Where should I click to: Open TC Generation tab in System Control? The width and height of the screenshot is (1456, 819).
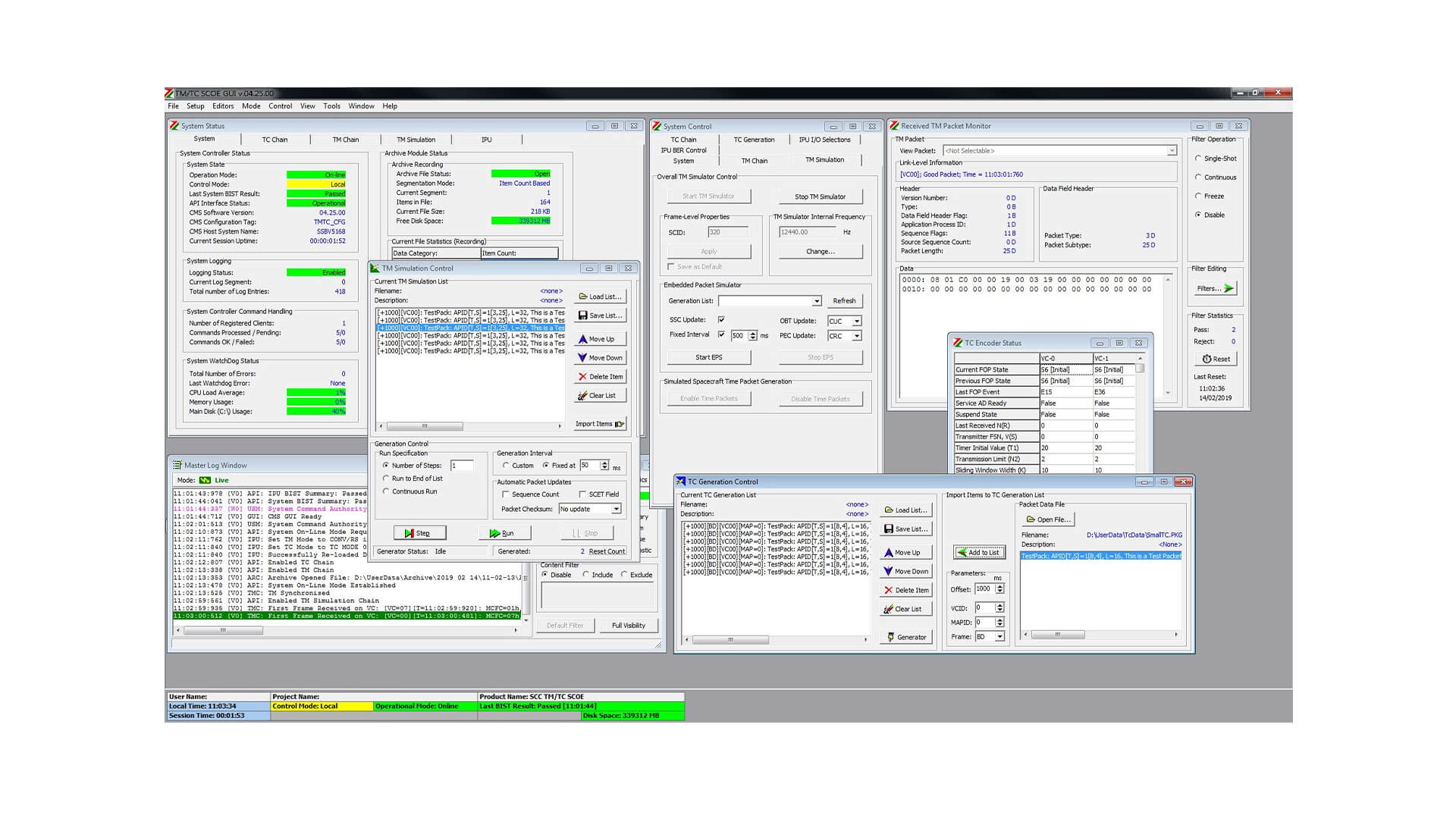[754, 140]
